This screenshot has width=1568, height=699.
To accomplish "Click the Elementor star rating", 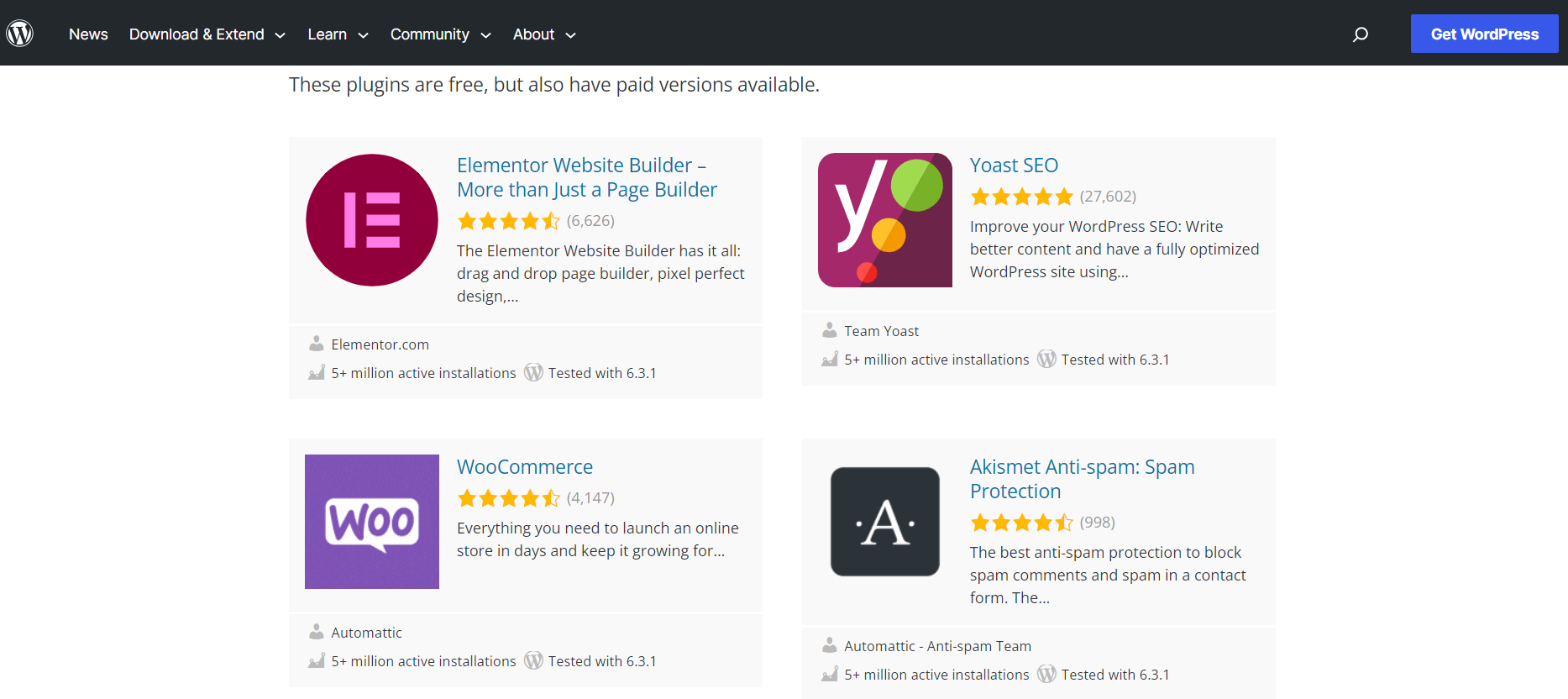I will (509, 221).
